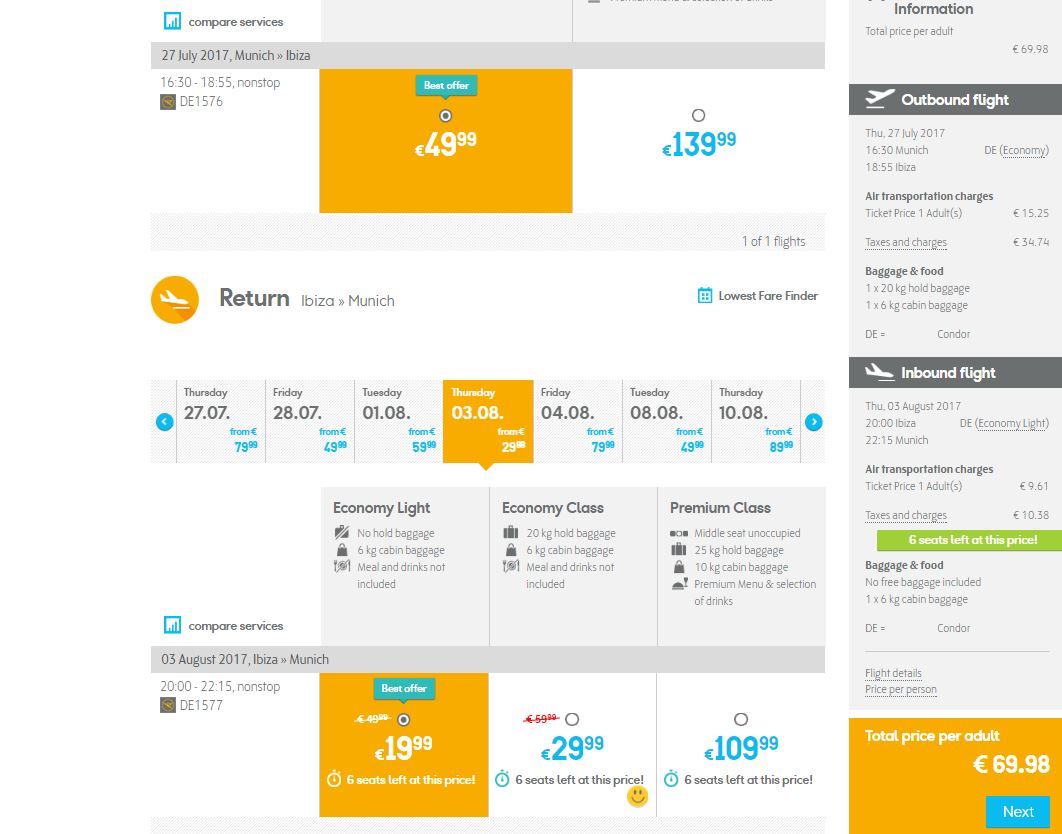Click the 1 of 1 flights text
Screen dimensions: 1062x834
coord(773,241)
